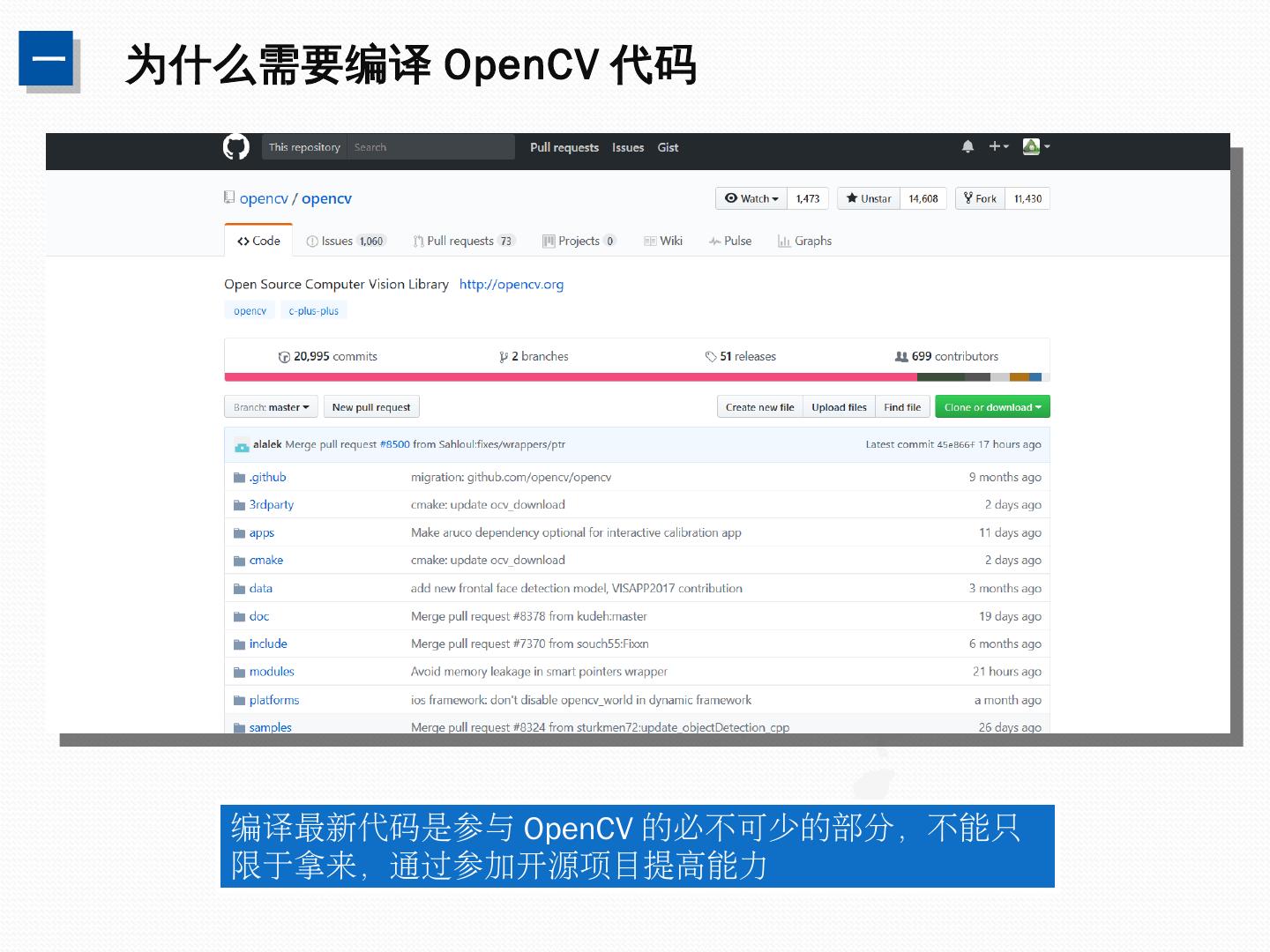
Task: Click the contributors people icon
Action: [x=900, y=357]
